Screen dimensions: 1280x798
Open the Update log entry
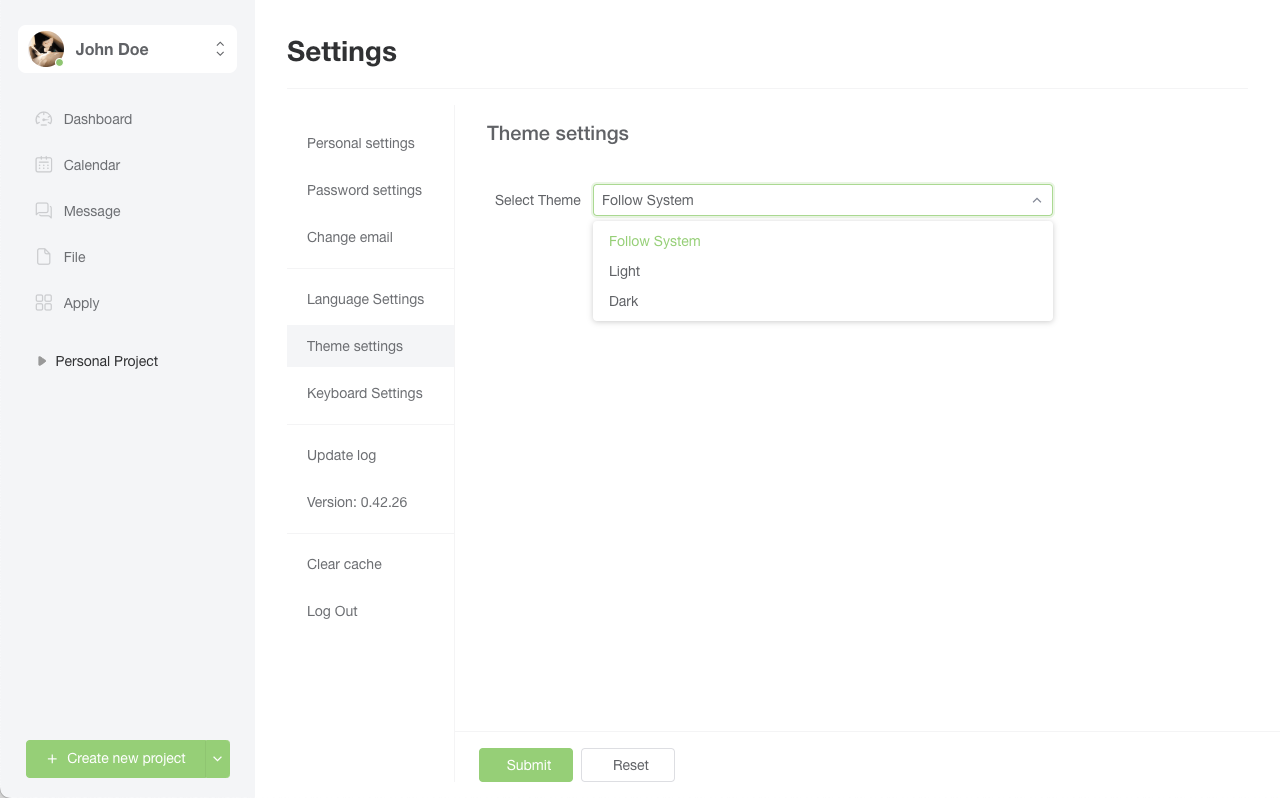click(x=370, y=455)
